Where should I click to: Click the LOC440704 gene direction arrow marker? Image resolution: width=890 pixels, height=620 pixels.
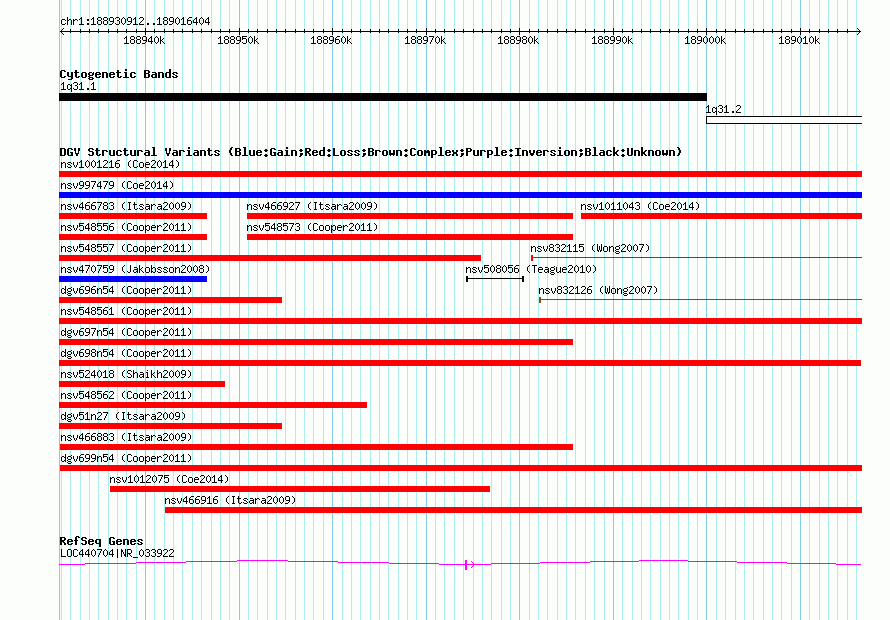coord(469,564)
